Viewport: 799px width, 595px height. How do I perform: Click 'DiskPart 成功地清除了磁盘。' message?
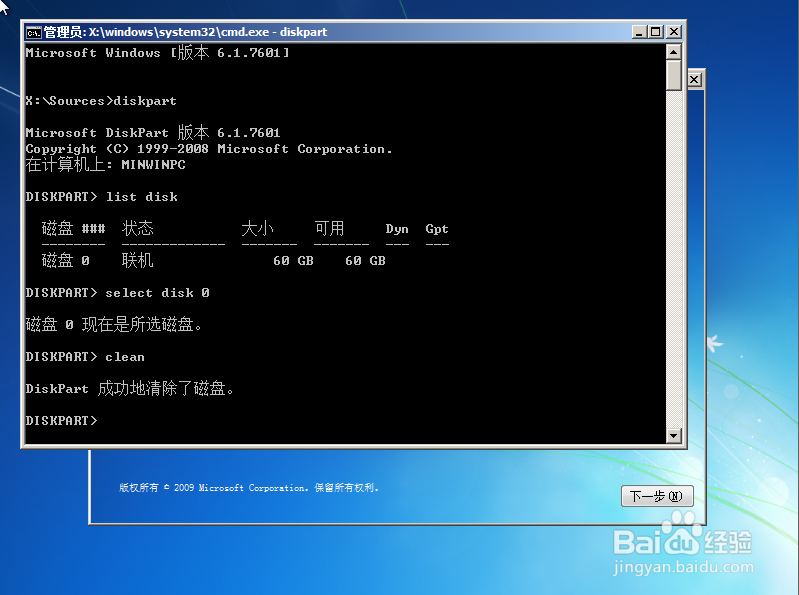tap(130, 389)
